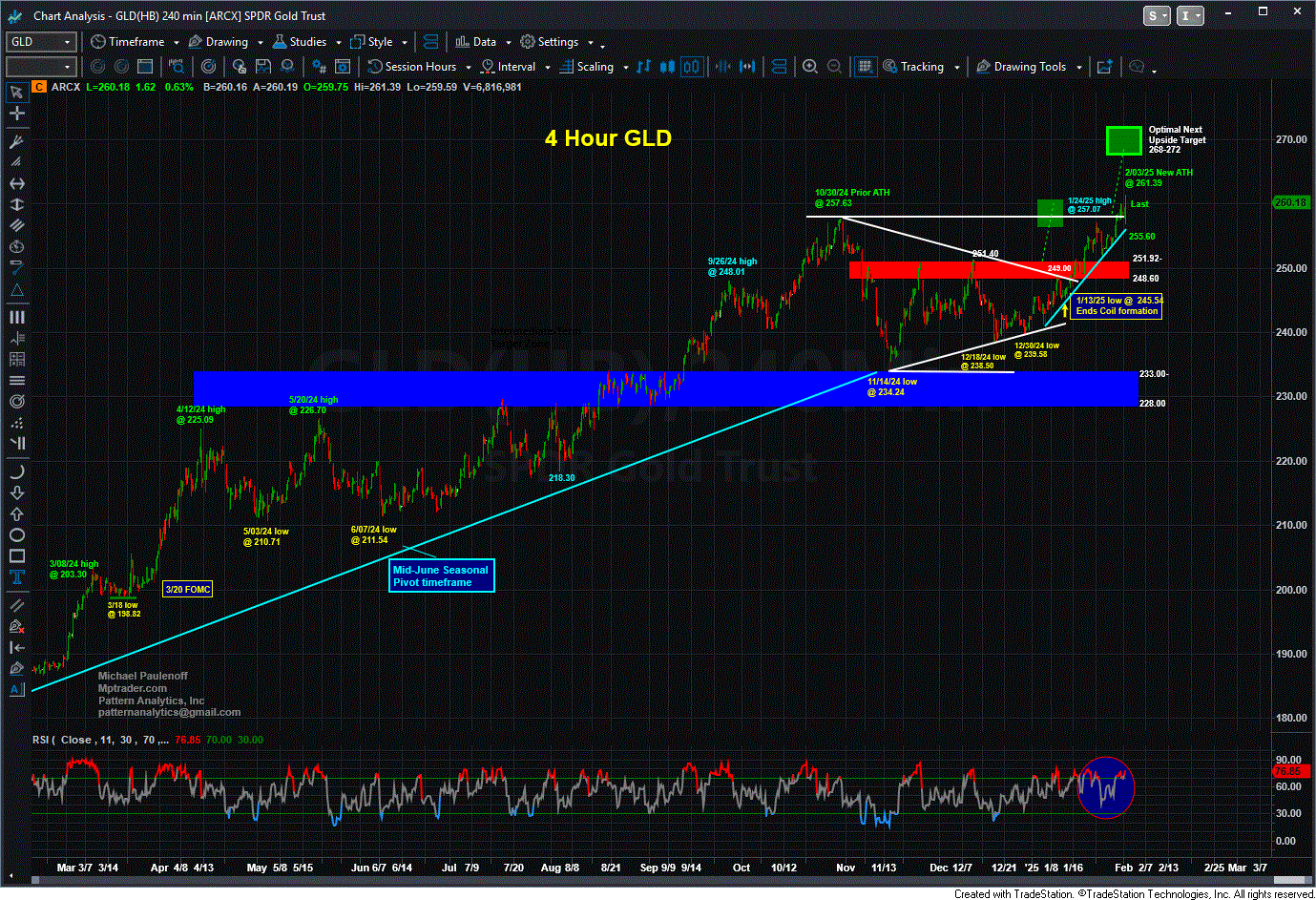Select the arc drawing tool
The image size is (1316, 900).
[x=16, y=471]
